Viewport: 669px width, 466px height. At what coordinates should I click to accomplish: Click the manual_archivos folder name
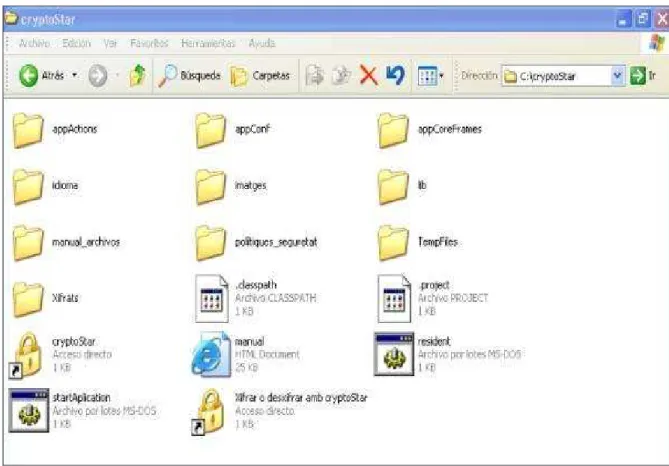86,242
